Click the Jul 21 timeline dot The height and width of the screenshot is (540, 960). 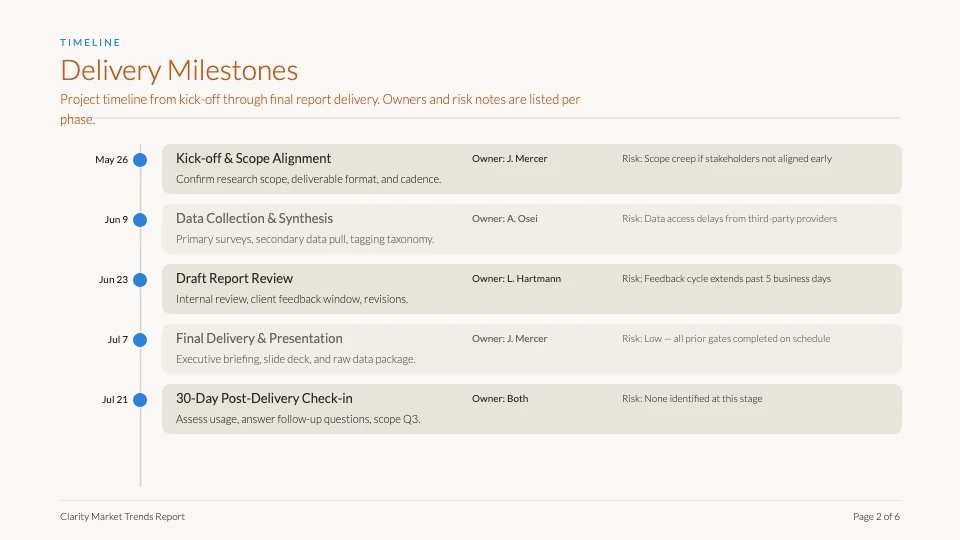point(140,400)
